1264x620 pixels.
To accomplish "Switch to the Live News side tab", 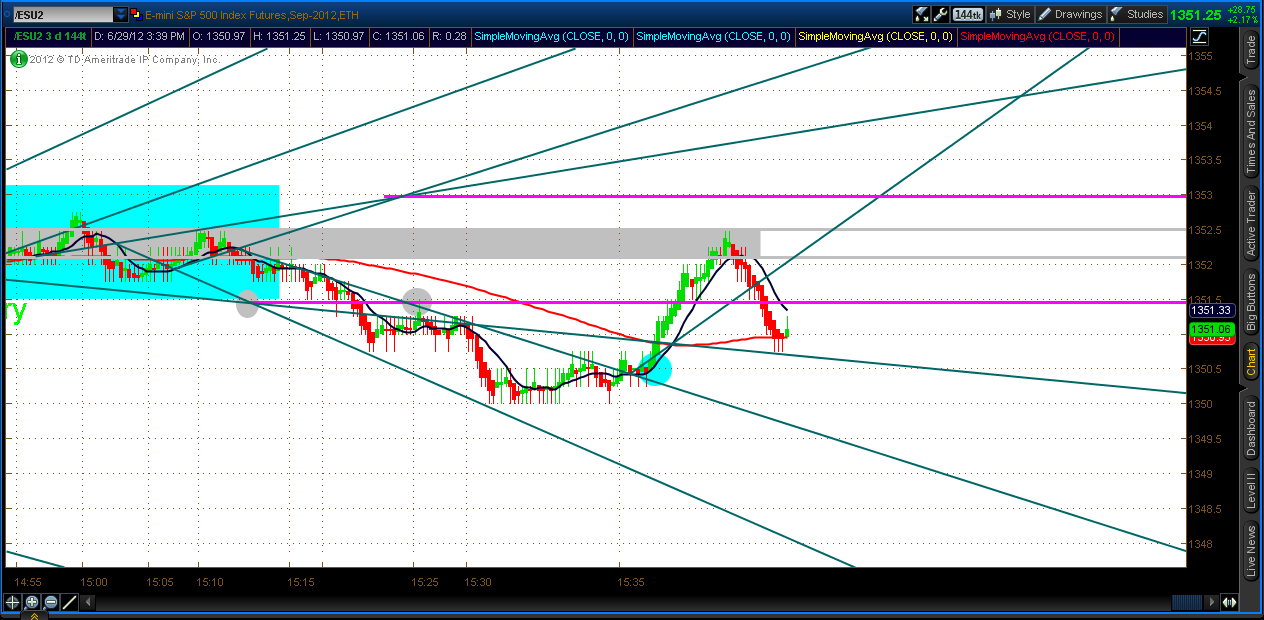I will 1250,551.
